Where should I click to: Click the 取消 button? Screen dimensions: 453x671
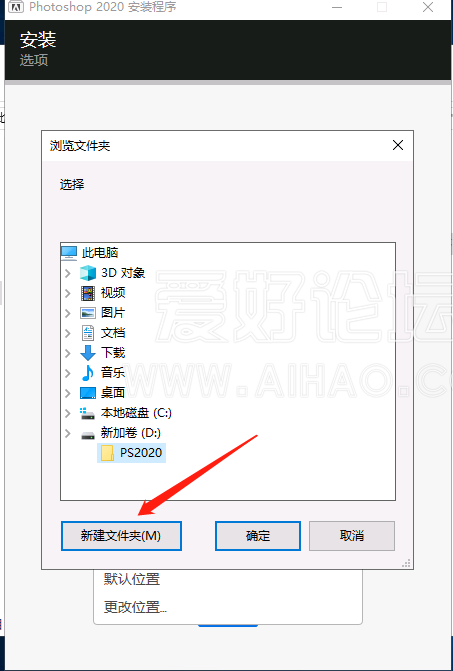pos(352,536)
